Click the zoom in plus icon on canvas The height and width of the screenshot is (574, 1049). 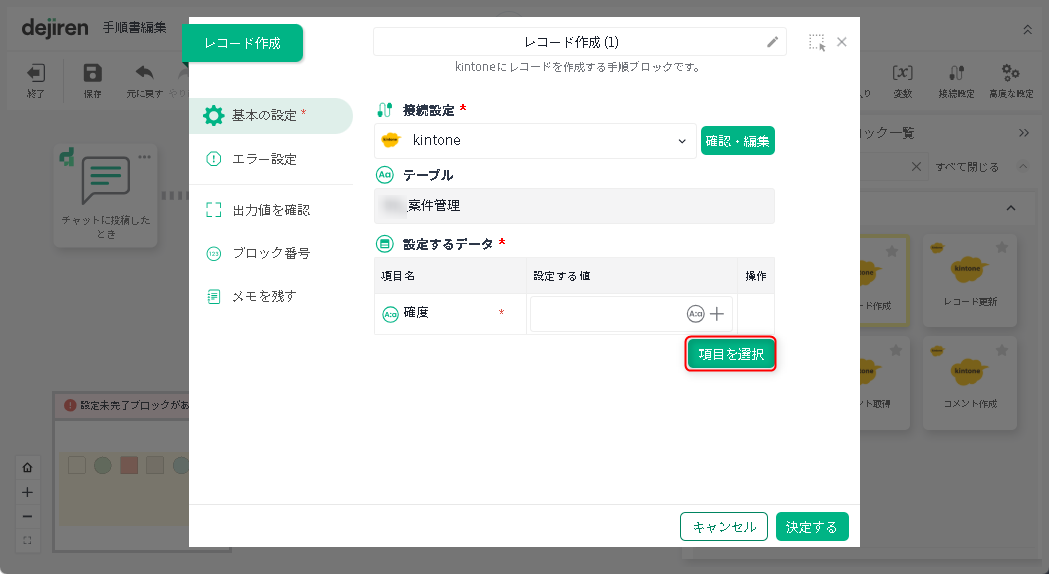[x=27, y=492]
